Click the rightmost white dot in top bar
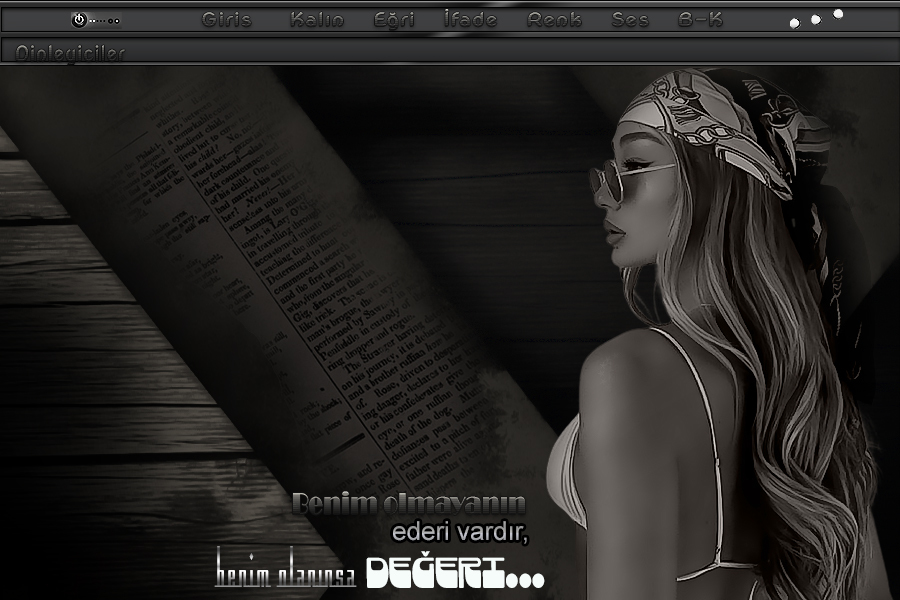Viewport: 900px width, 600px height. [838, 14]
